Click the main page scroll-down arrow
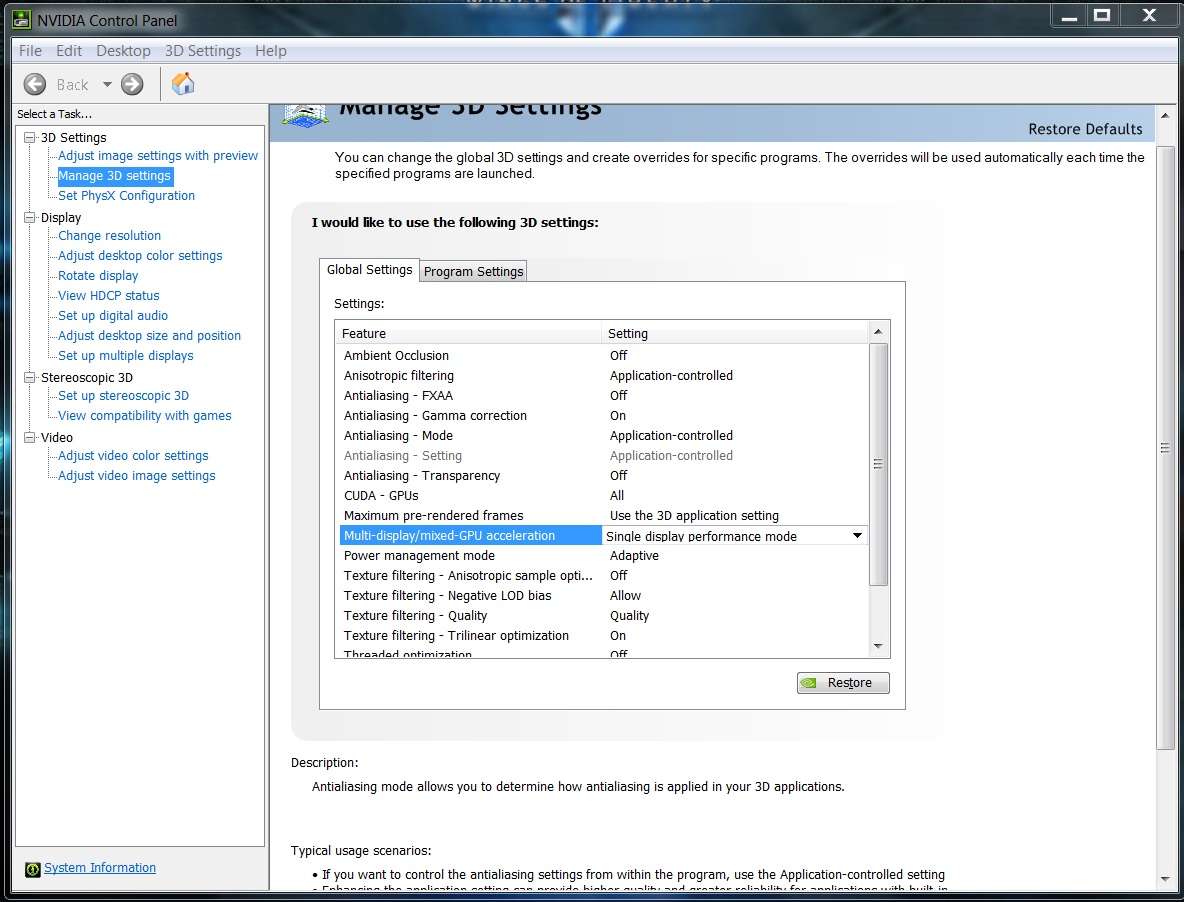1184x902 pixels. tap(1165, 879)
